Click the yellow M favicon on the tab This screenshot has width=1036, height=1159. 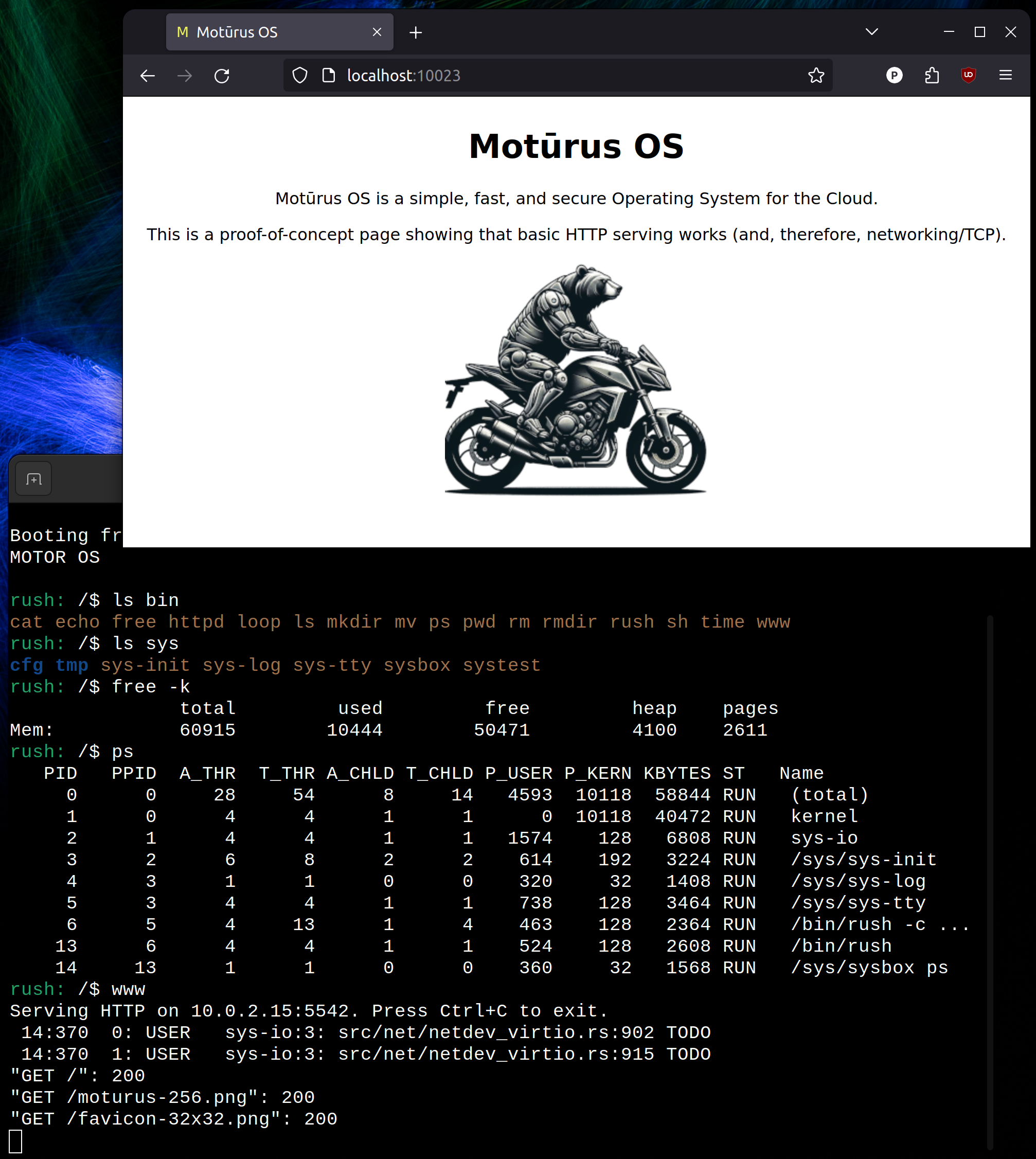tap(182, 32)
